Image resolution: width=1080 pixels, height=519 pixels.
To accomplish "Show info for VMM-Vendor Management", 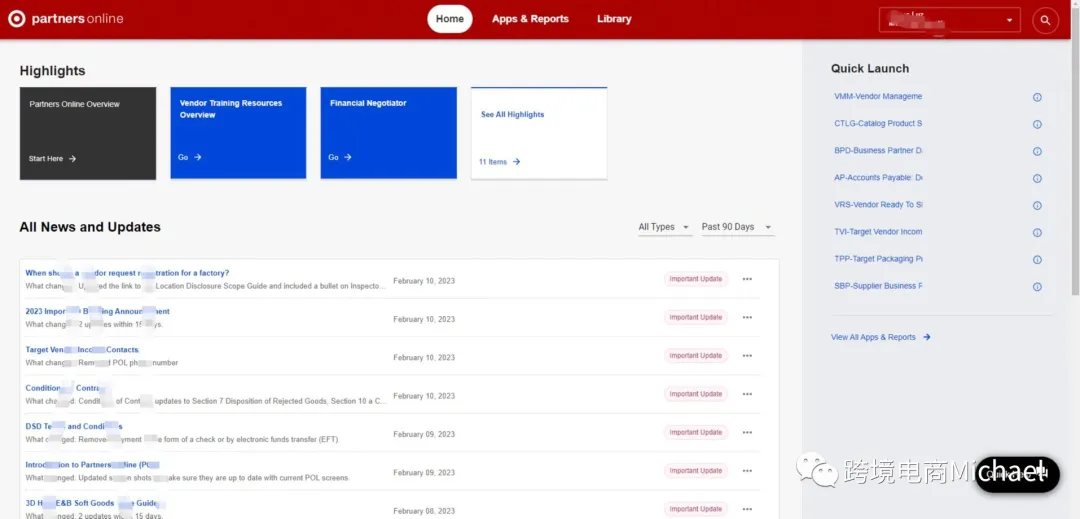I will (x=1037, y=97).
